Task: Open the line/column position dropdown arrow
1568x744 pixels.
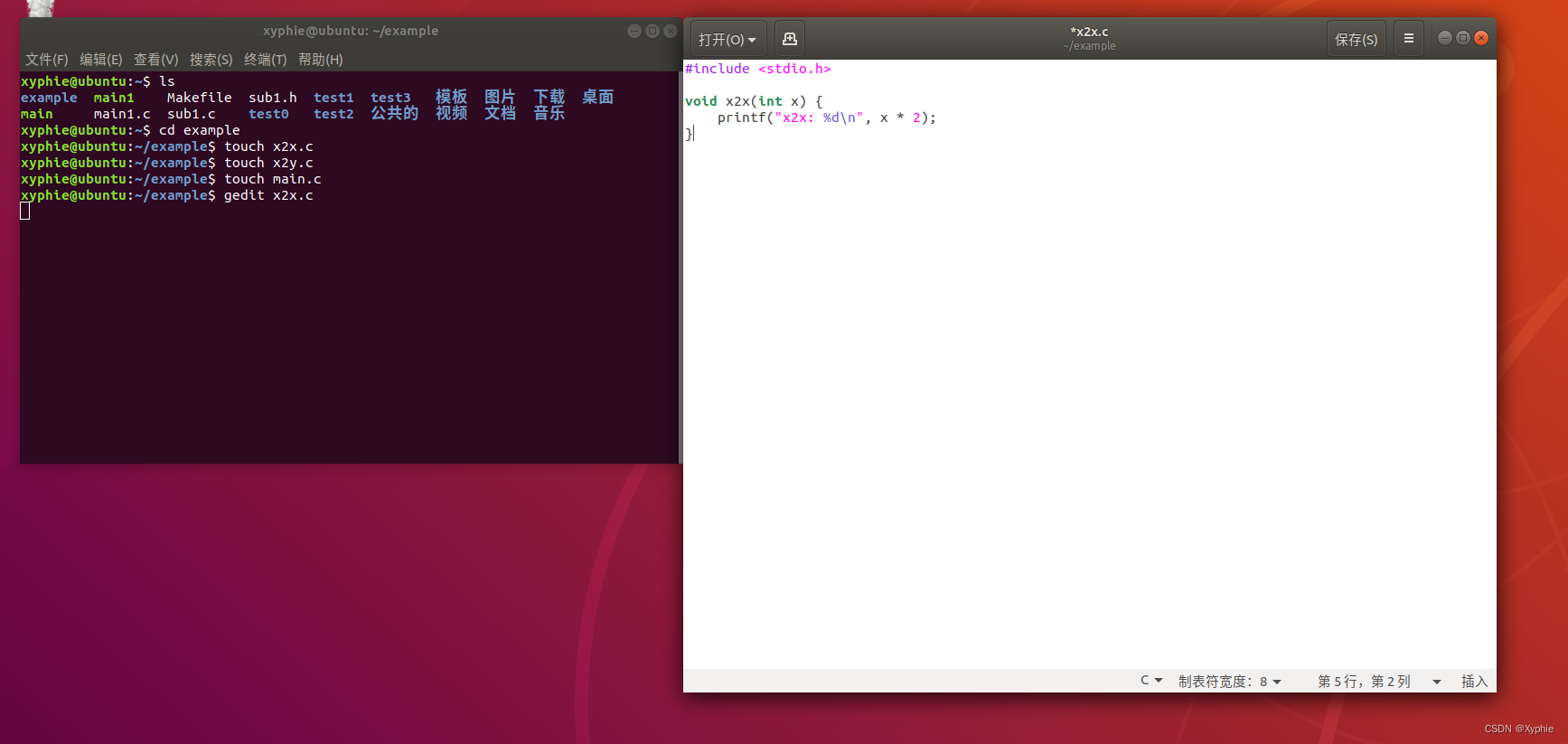Action: point(1437,682)
